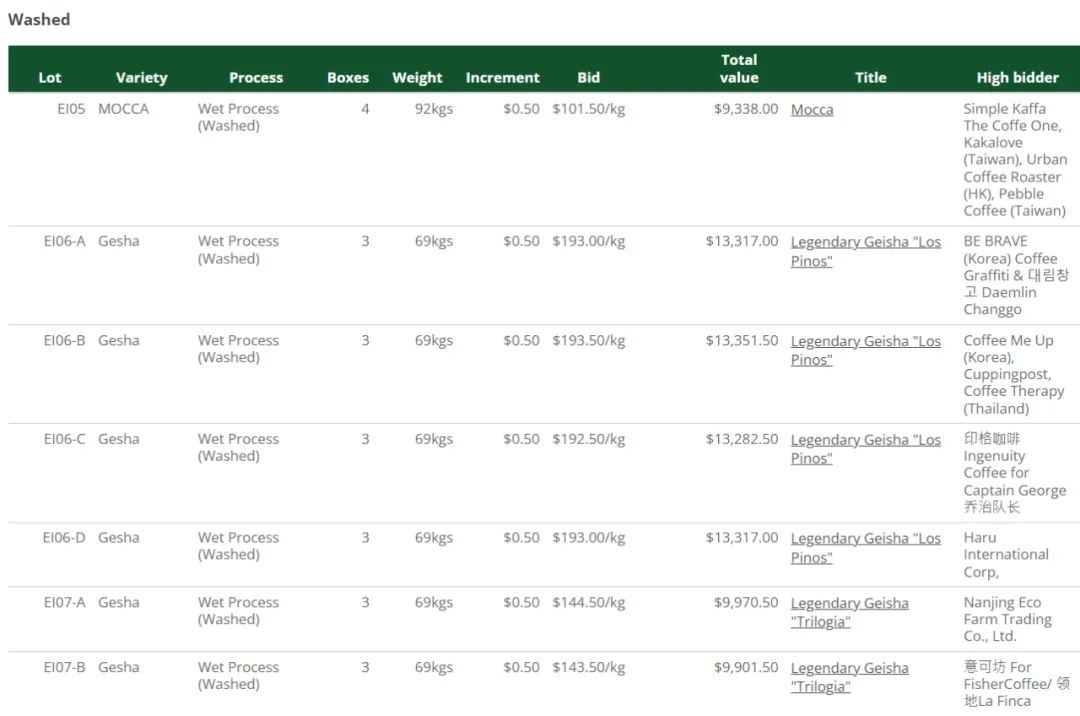This screenshot has width=1080, height=716.
Task: Click the $193.00/kg bid in EI06-D row
Action: (589, 537)
